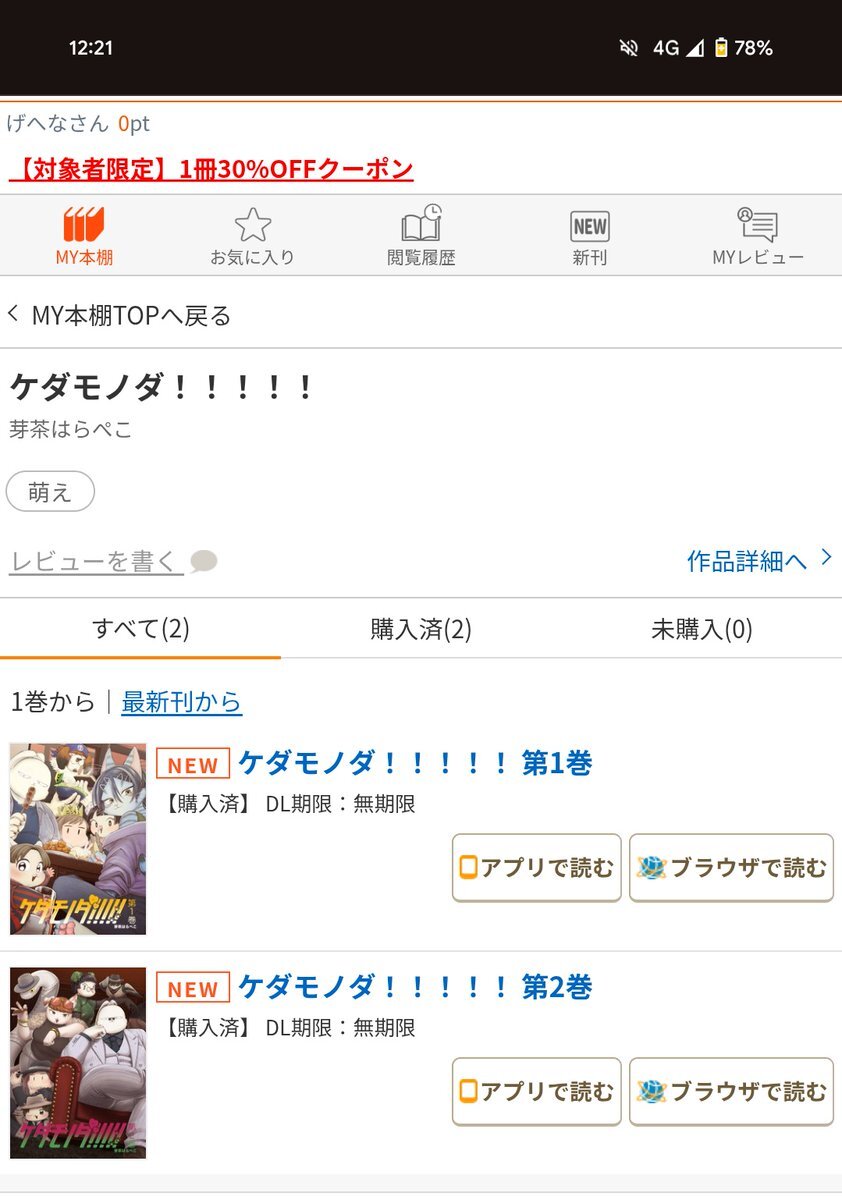Open 作品詳細へ arrow link

point(759,560)
